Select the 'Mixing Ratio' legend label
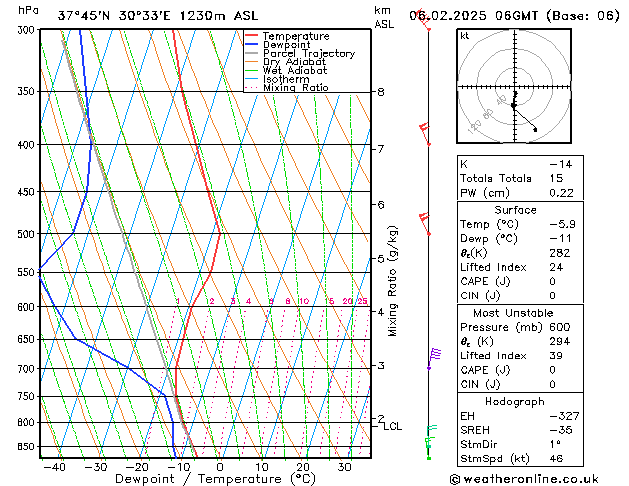Image resolution: width=629 pixels, height=486 pixels. (x=296, y=87)
